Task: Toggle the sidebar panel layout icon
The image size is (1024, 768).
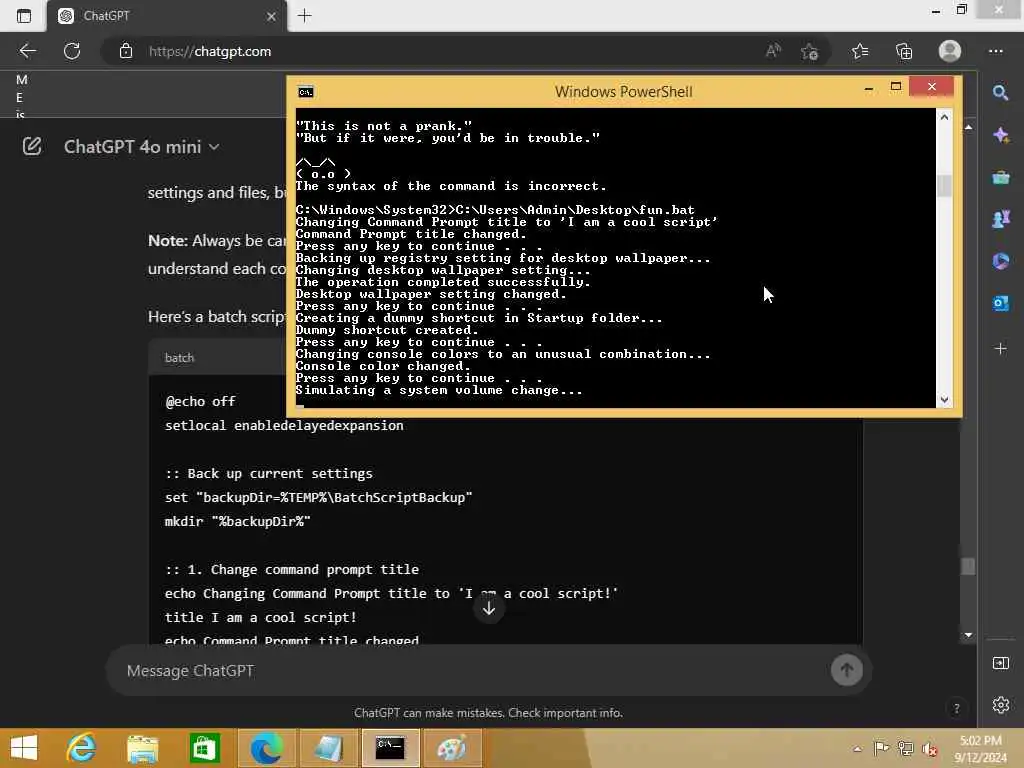Action: click(x=1000, y=664)
